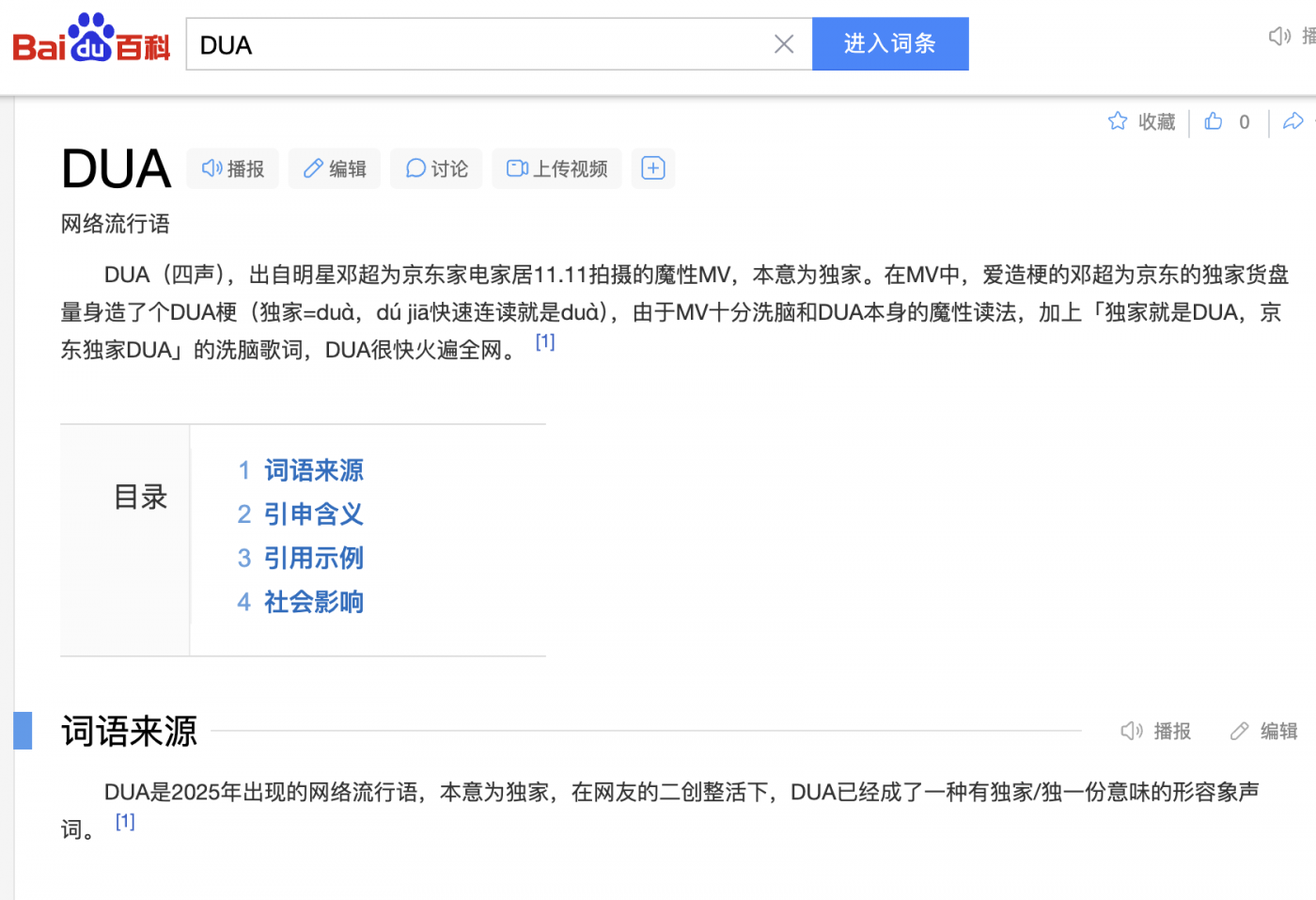The height and width of the screenshot is (900, 1316).
Task: Open the 讨论 discussion button
Action: [436, 168]
